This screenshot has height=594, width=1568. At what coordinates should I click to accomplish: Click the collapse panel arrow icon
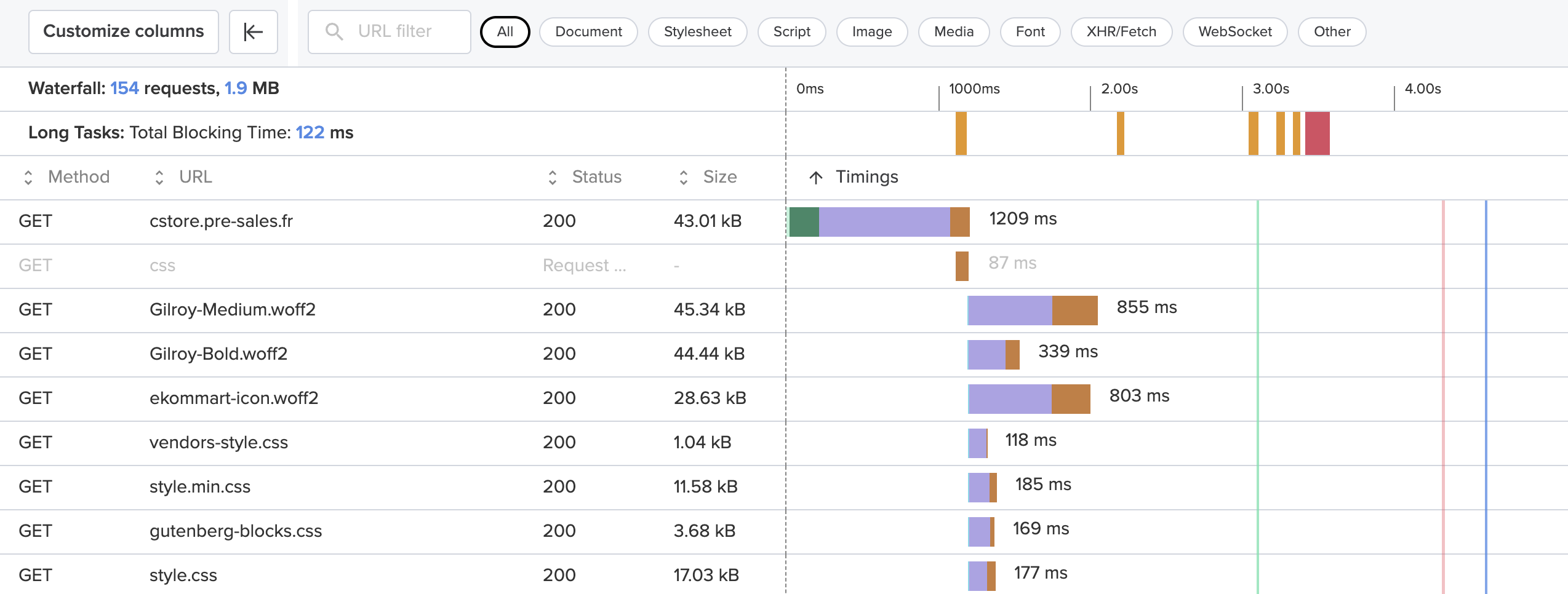(x=253, y=32)
